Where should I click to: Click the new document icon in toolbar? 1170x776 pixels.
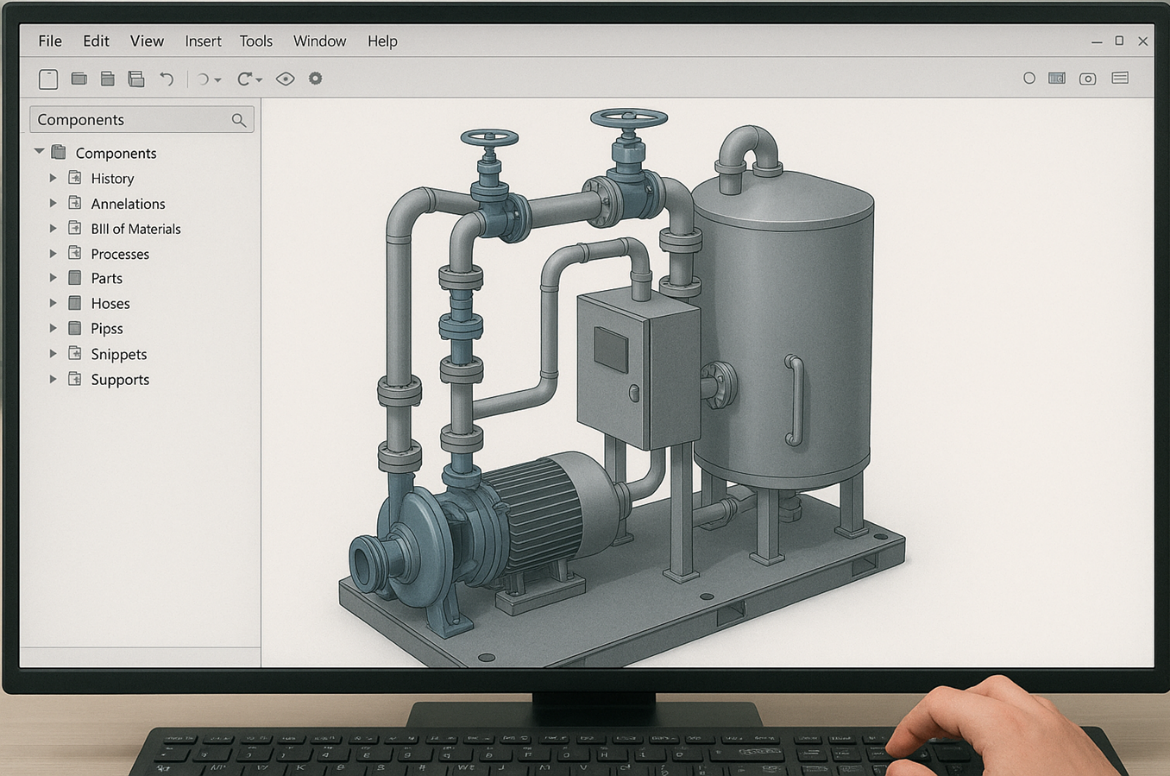click(48, 79)
